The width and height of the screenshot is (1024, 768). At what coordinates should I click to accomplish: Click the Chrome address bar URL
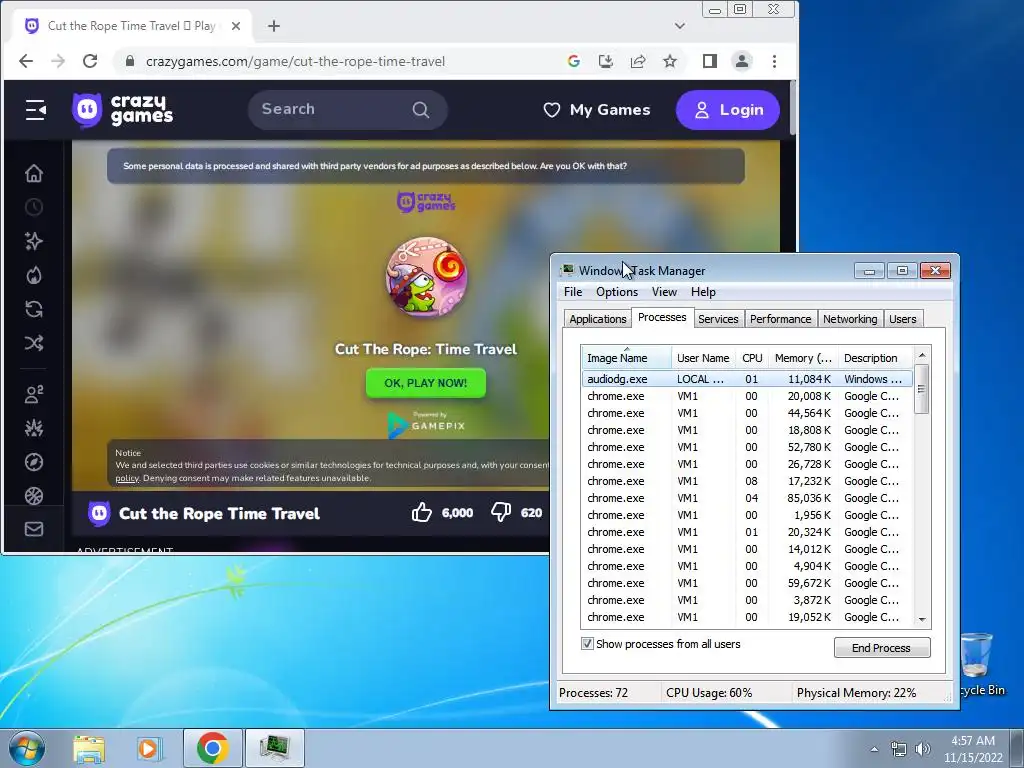295,61
